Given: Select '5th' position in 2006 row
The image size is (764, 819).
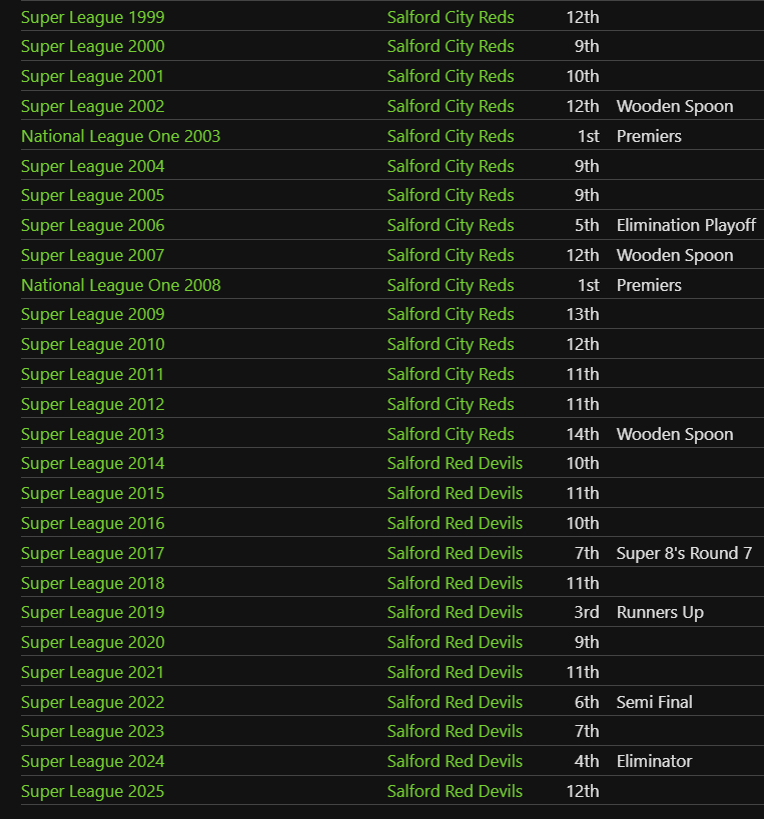Looking at the screenshot, I should point(587,226).
